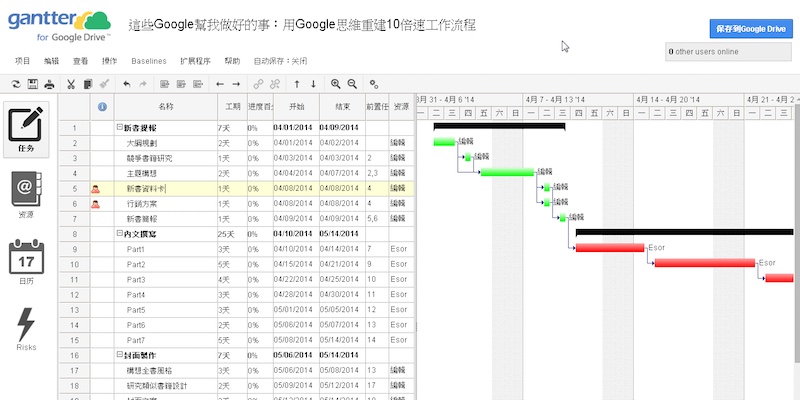Open the 资源 resources view
Viewport: 800px width, 400px height.
(26, 195)
